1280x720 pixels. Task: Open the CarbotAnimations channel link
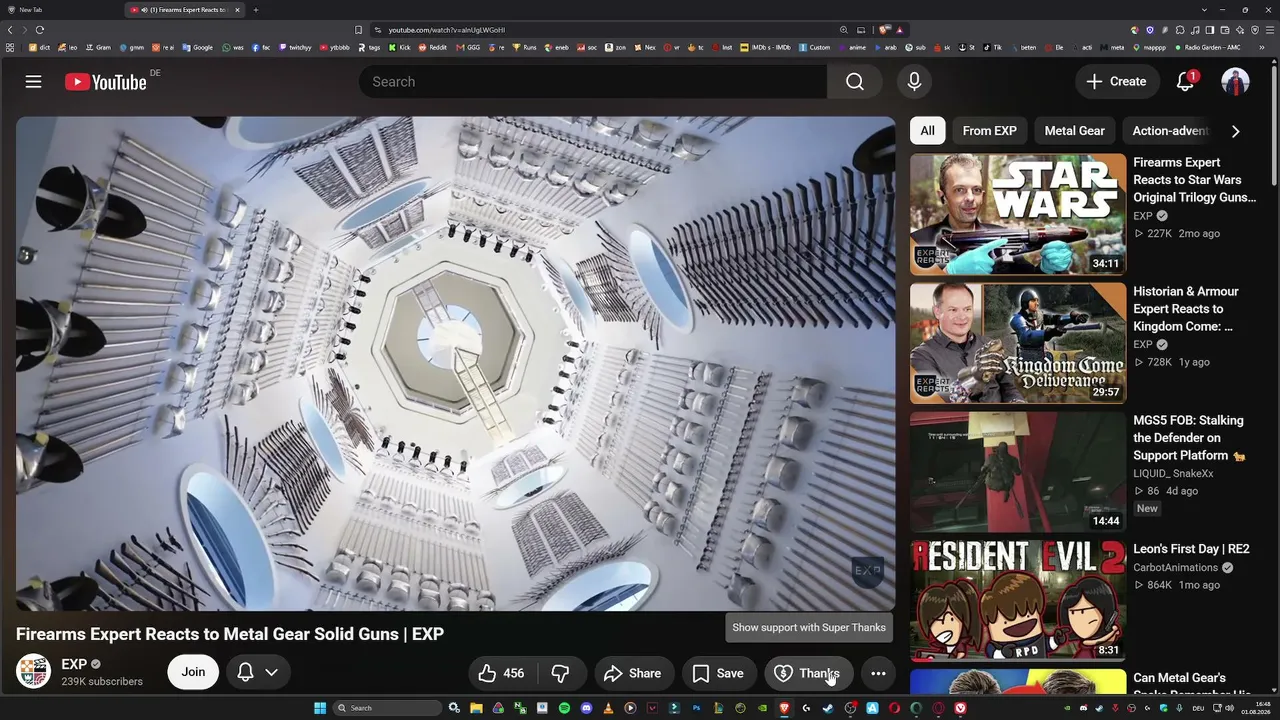(1175, 568)
